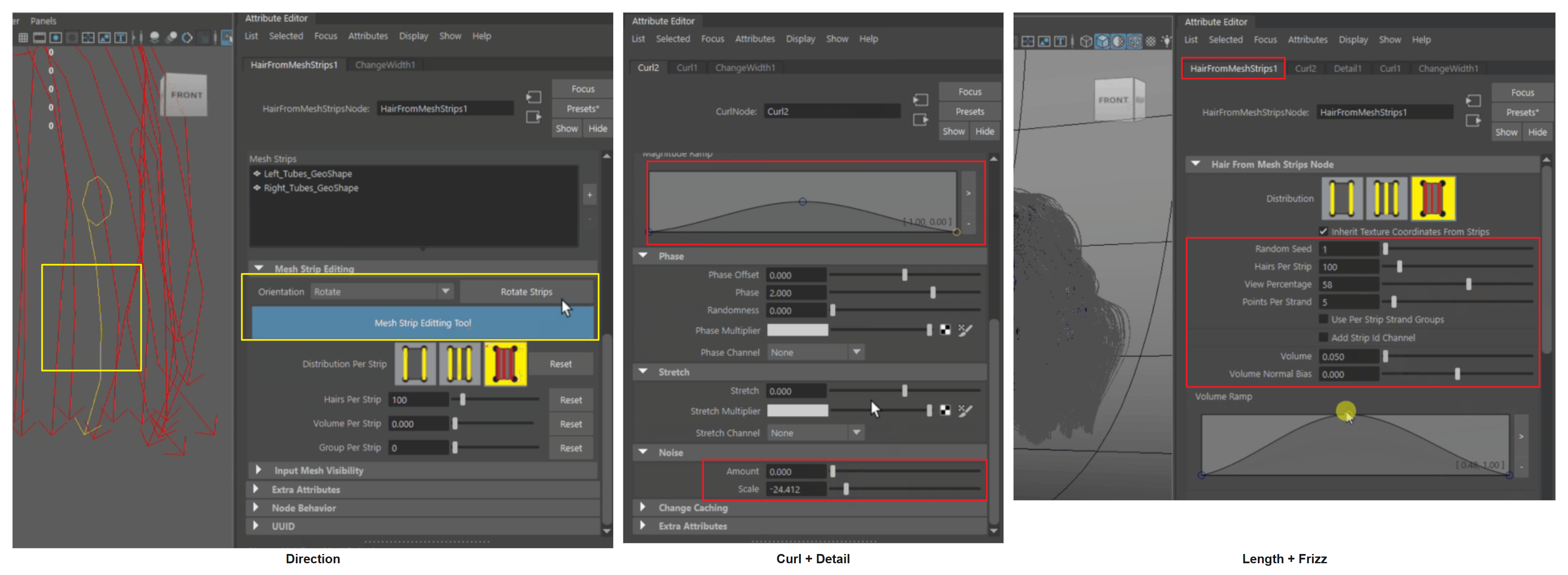Collapse Phase section in Curl2 editor
Image resolution: width=1568 pixels, height=575 pixels.
[x=643, y=256]
